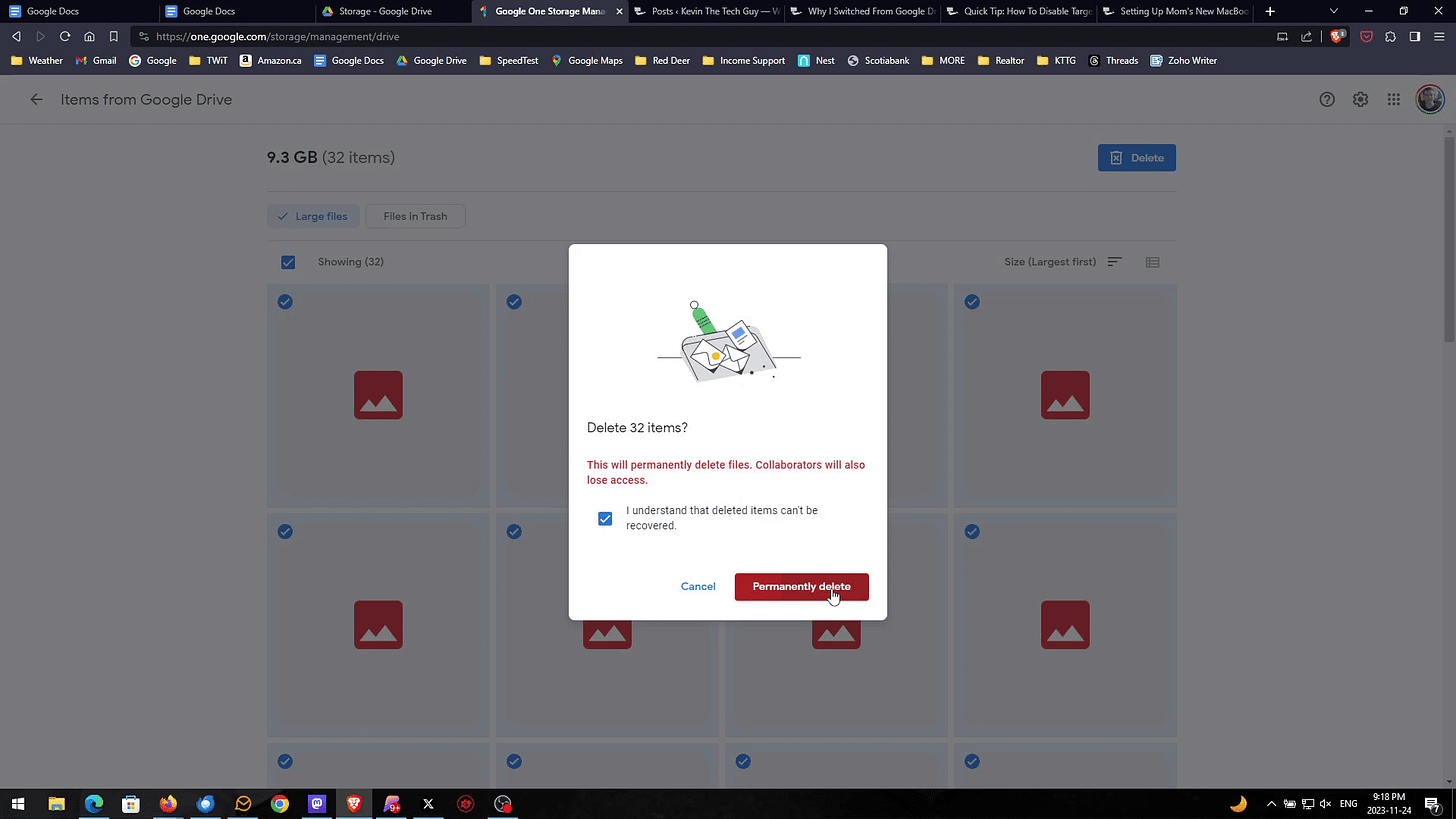Image resolution: width=1456 pixels, height=819 pixels.
Task: Click the browser back navigation arrow
Action: (16, 36)
